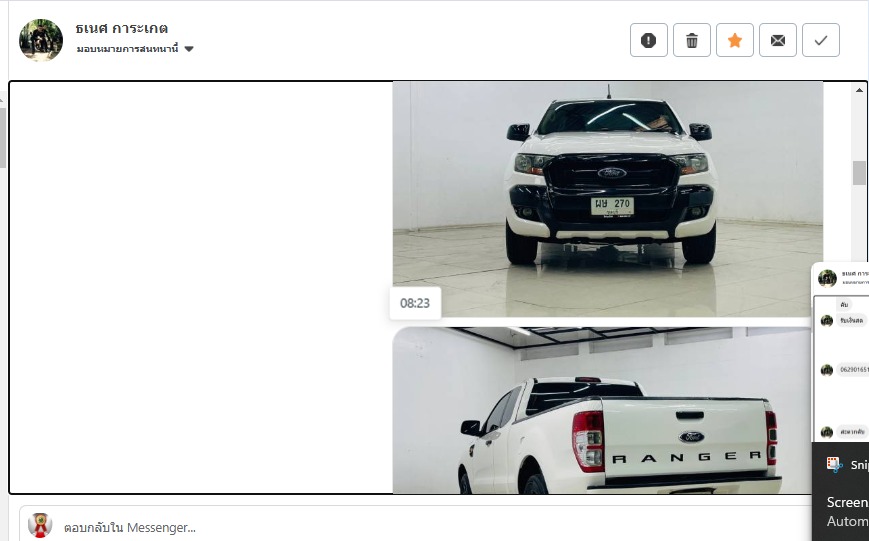Mark the conversation as done with the checkmark
This screenshot has width=869, height=541.
pyautogui.click(x=821, y=40)
